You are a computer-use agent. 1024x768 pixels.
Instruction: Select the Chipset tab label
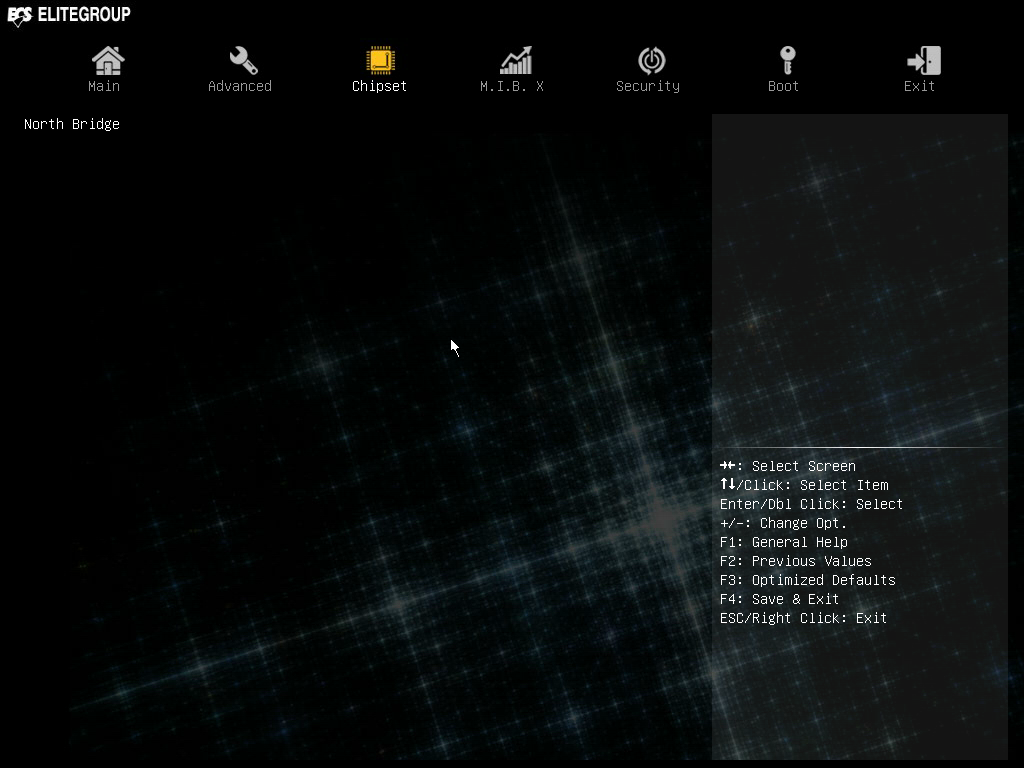point(379,86)
